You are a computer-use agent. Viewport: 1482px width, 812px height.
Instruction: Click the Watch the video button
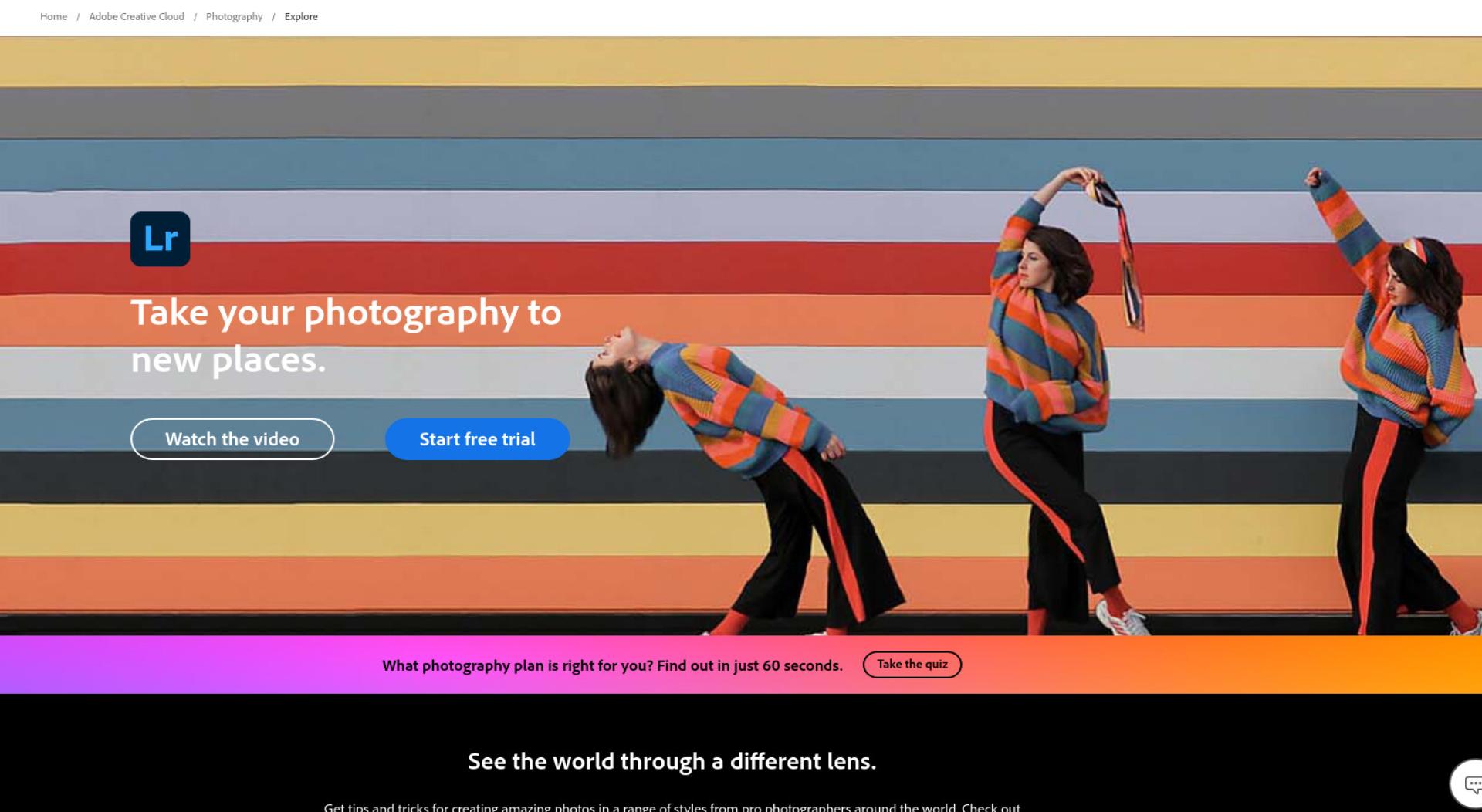pos(232,439)
